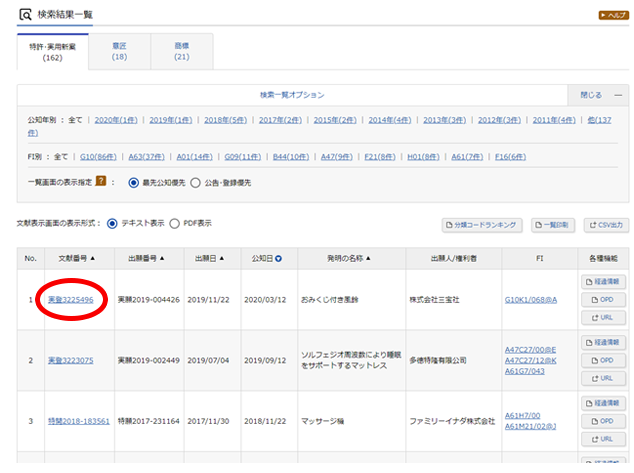Switch to 商標 (21) tab
The height and width of the screenshot is (473, 634).
coord(181,51)
